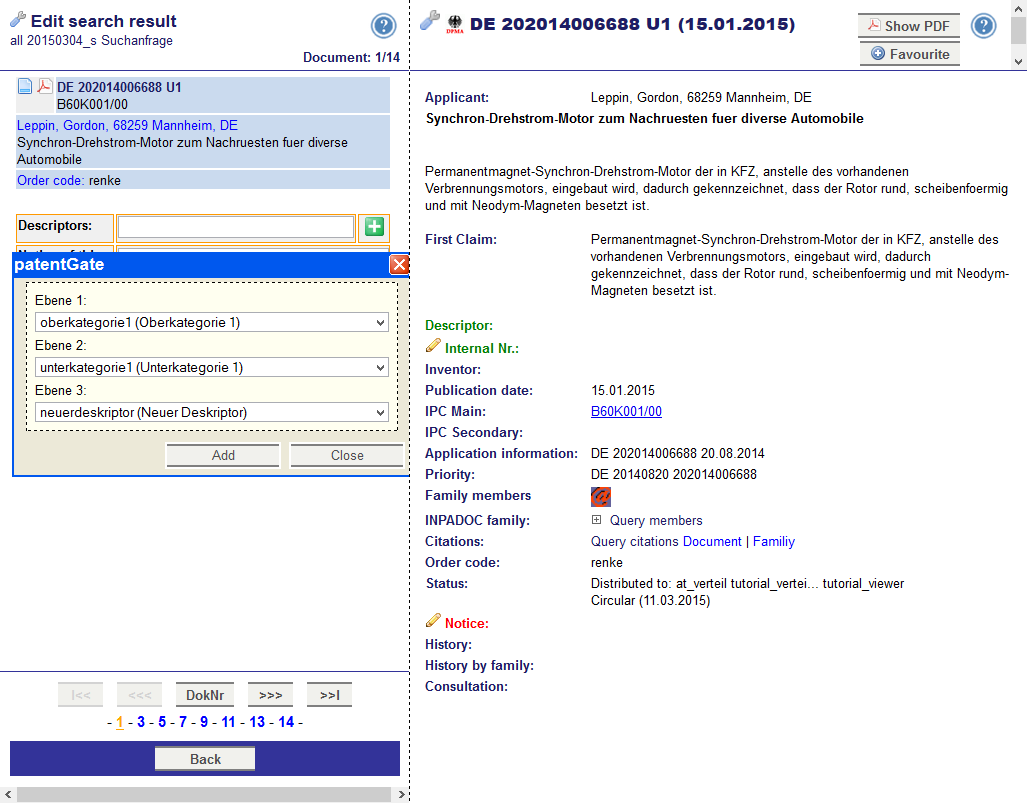Go to page 13 link

pyautogui.click(x=257, y=722)
